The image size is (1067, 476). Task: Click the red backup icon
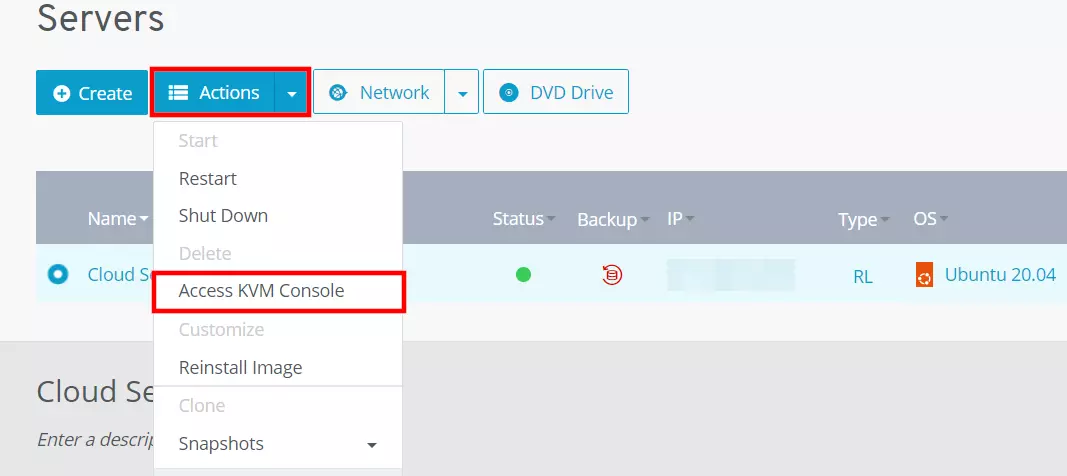612,275
